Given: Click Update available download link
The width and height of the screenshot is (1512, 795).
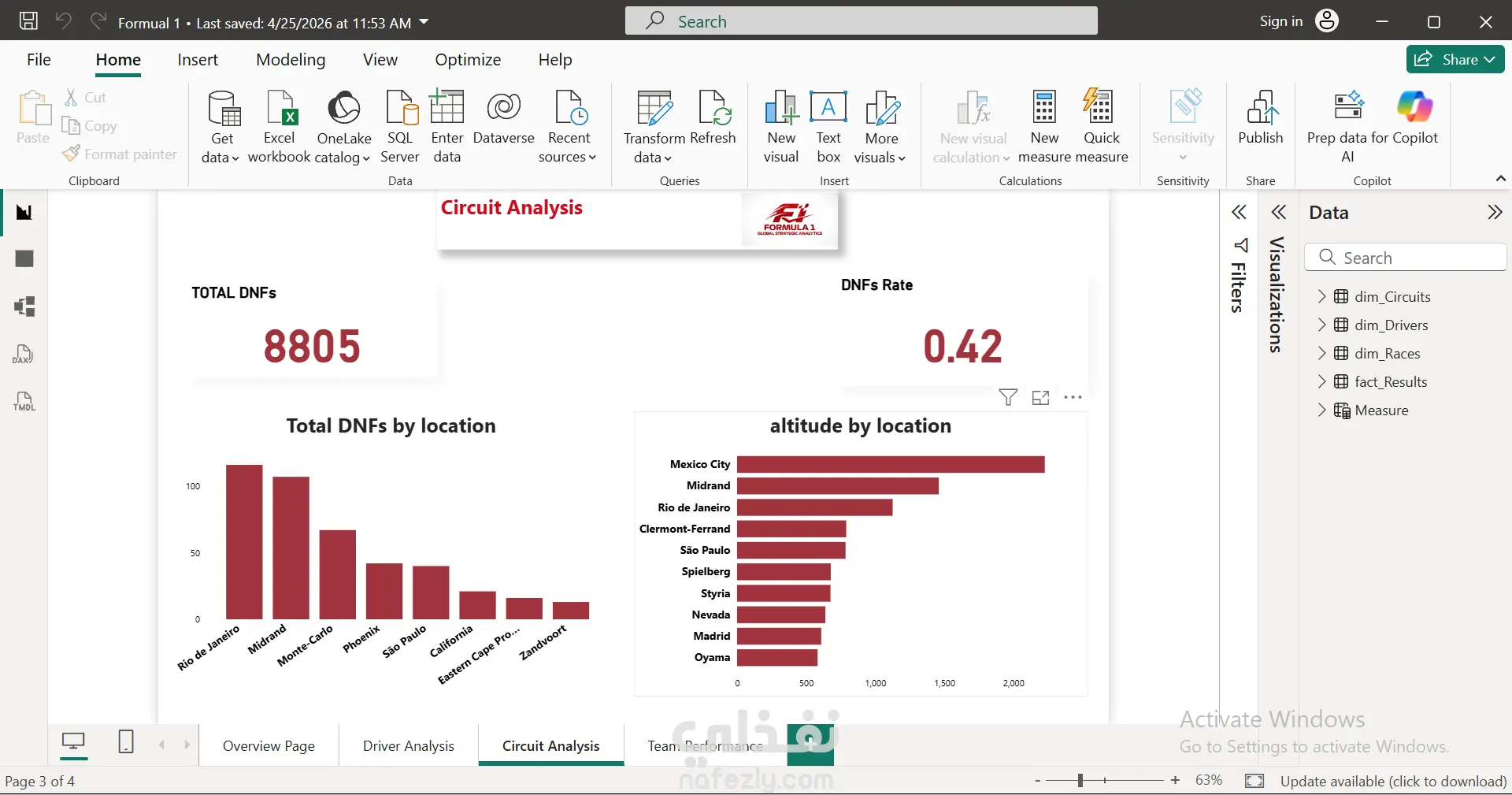Looking at the screenshot, I should pyautogui.click(x=1393, y=781).
